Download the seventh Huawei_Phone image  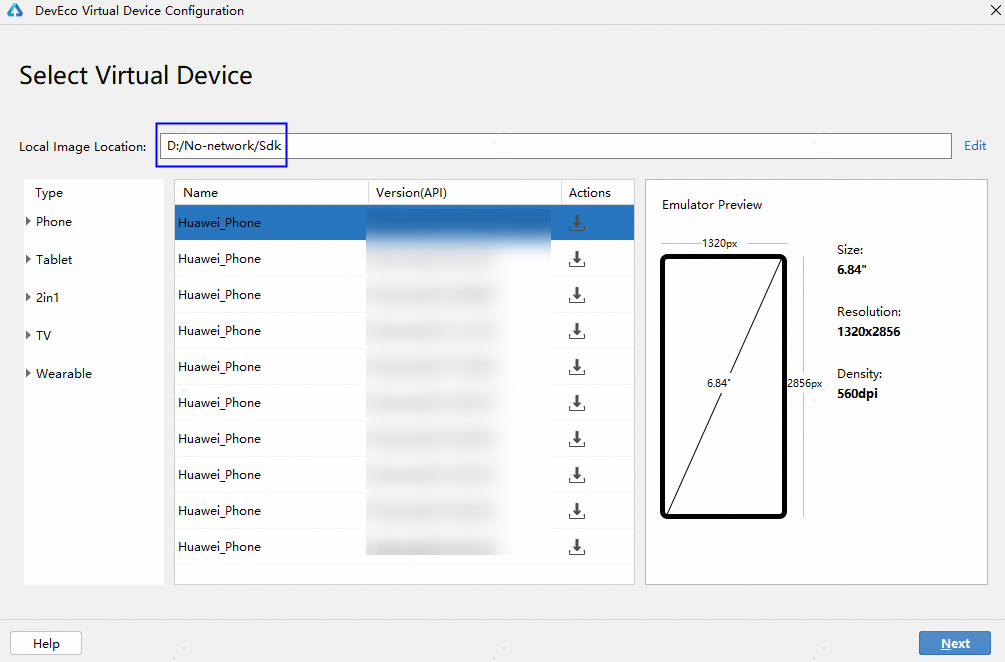pos(577,439)
